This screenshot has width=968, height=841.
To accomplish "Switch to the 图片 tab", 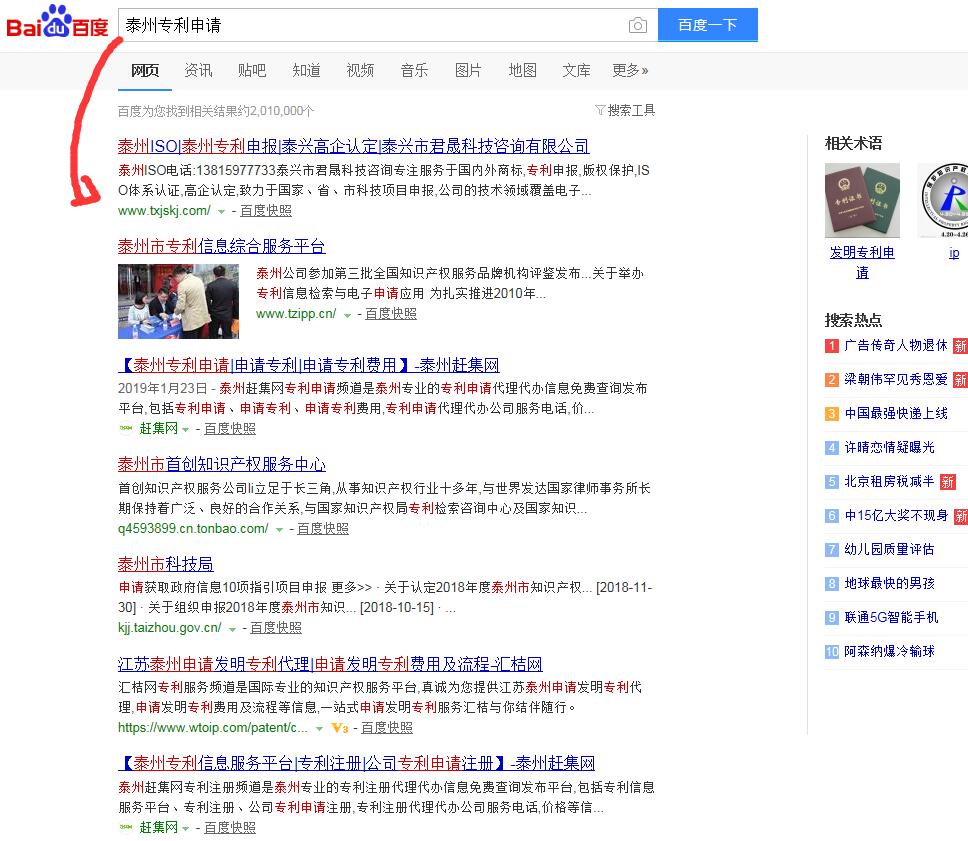I will click(x=468, y=70).
